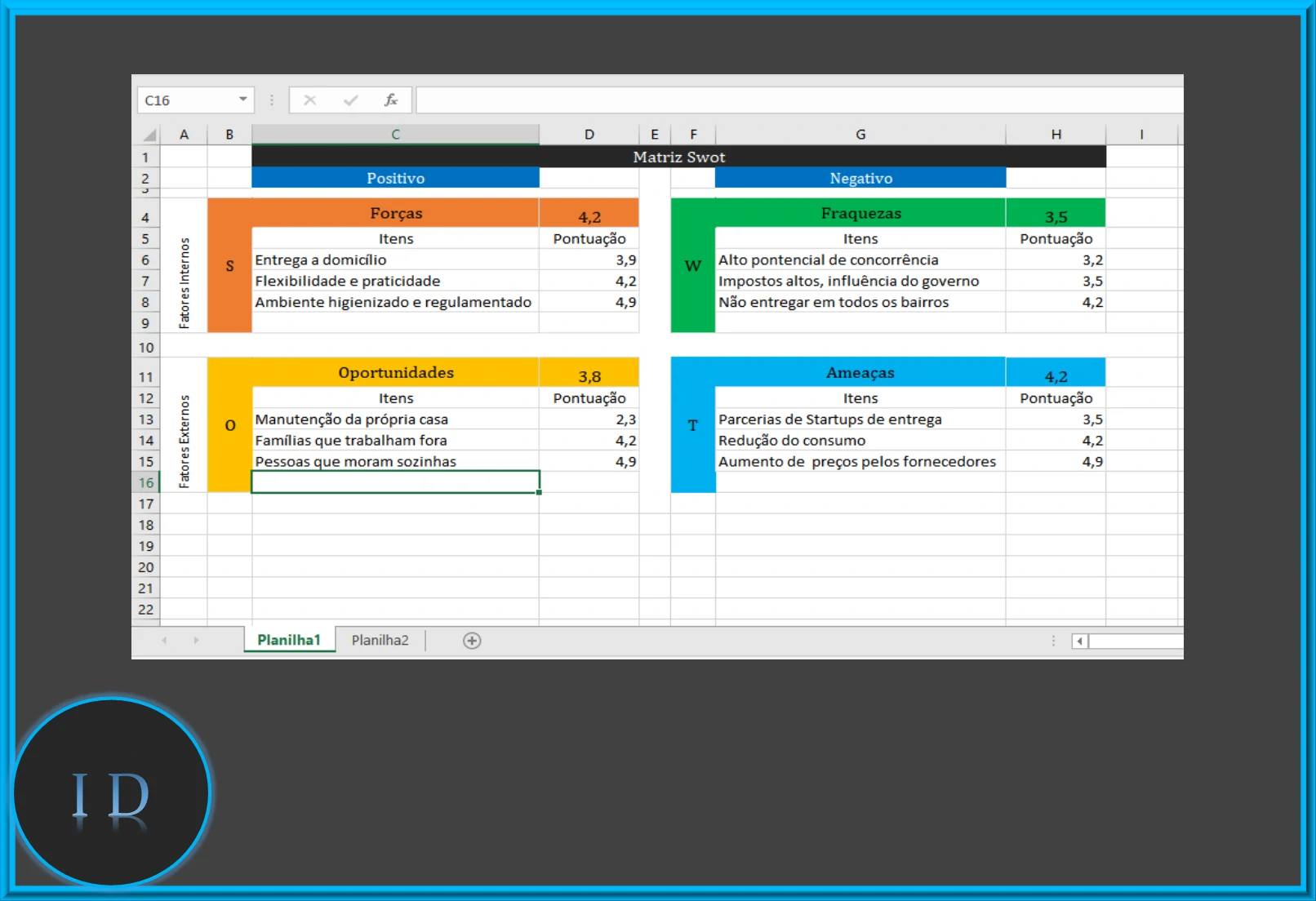Click the Forças score 4,2 cell
1316x901 pixels.
click(x=589, y=214)
